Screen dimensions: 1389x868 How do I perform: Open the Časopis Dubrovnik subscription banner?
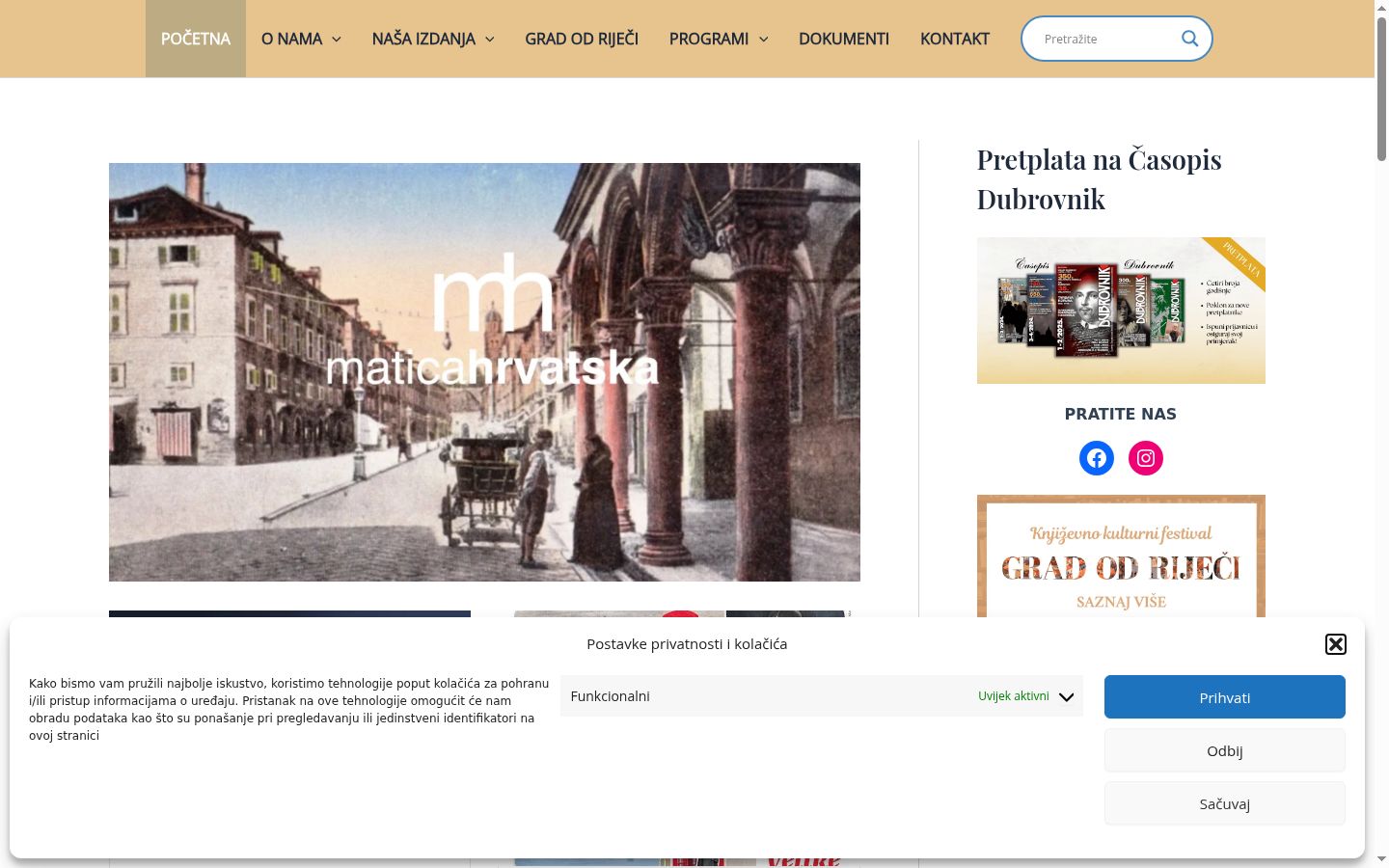1121,311
